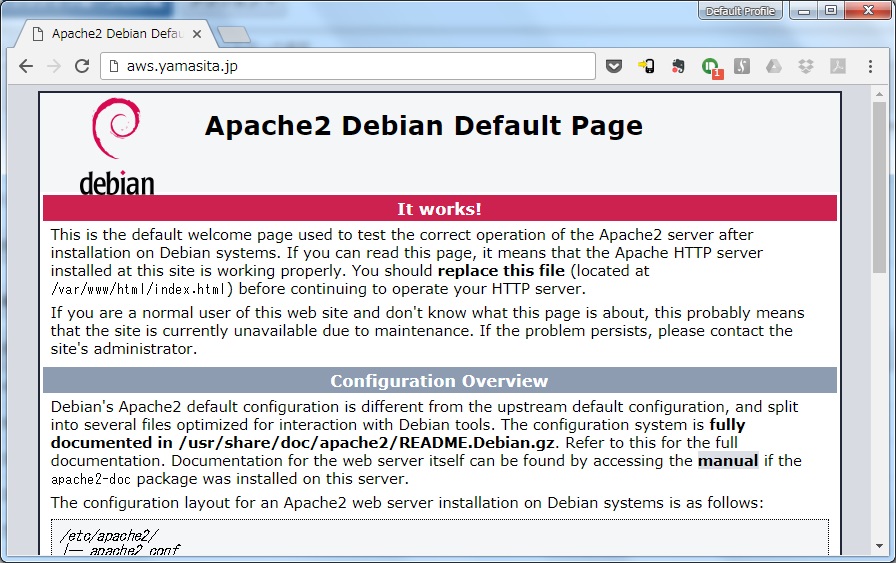Click the page info icon in address bar
Screen dimensions: 896x563
tap(114, 66)
